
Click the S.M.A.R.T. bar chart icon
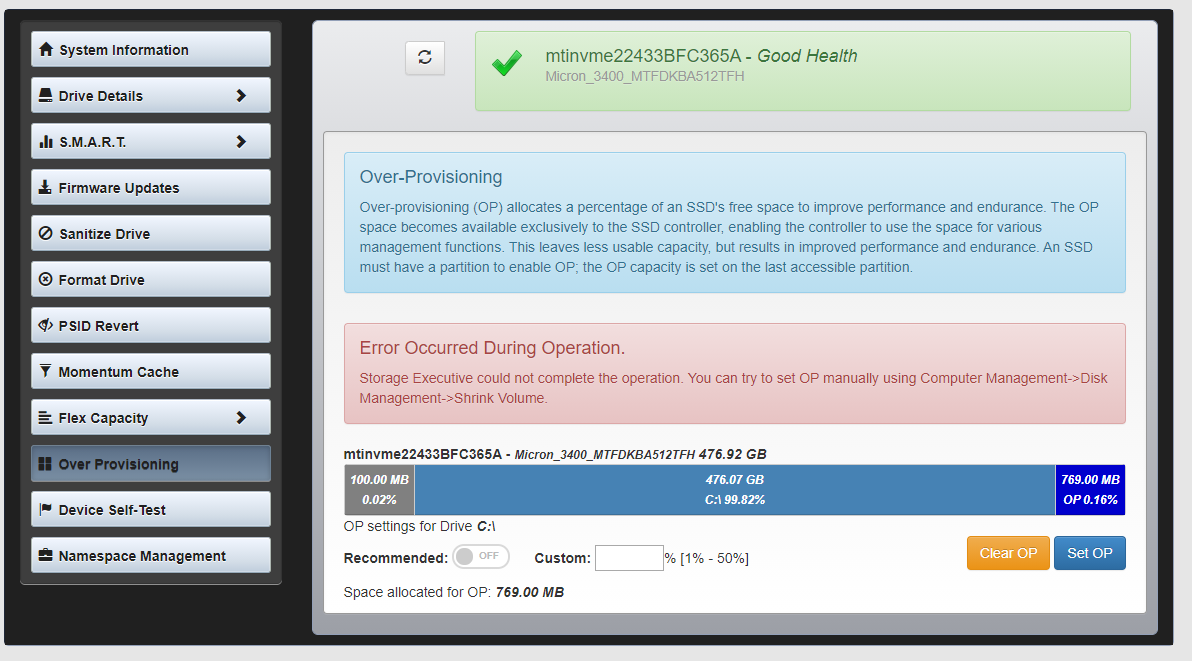(46, 141)
